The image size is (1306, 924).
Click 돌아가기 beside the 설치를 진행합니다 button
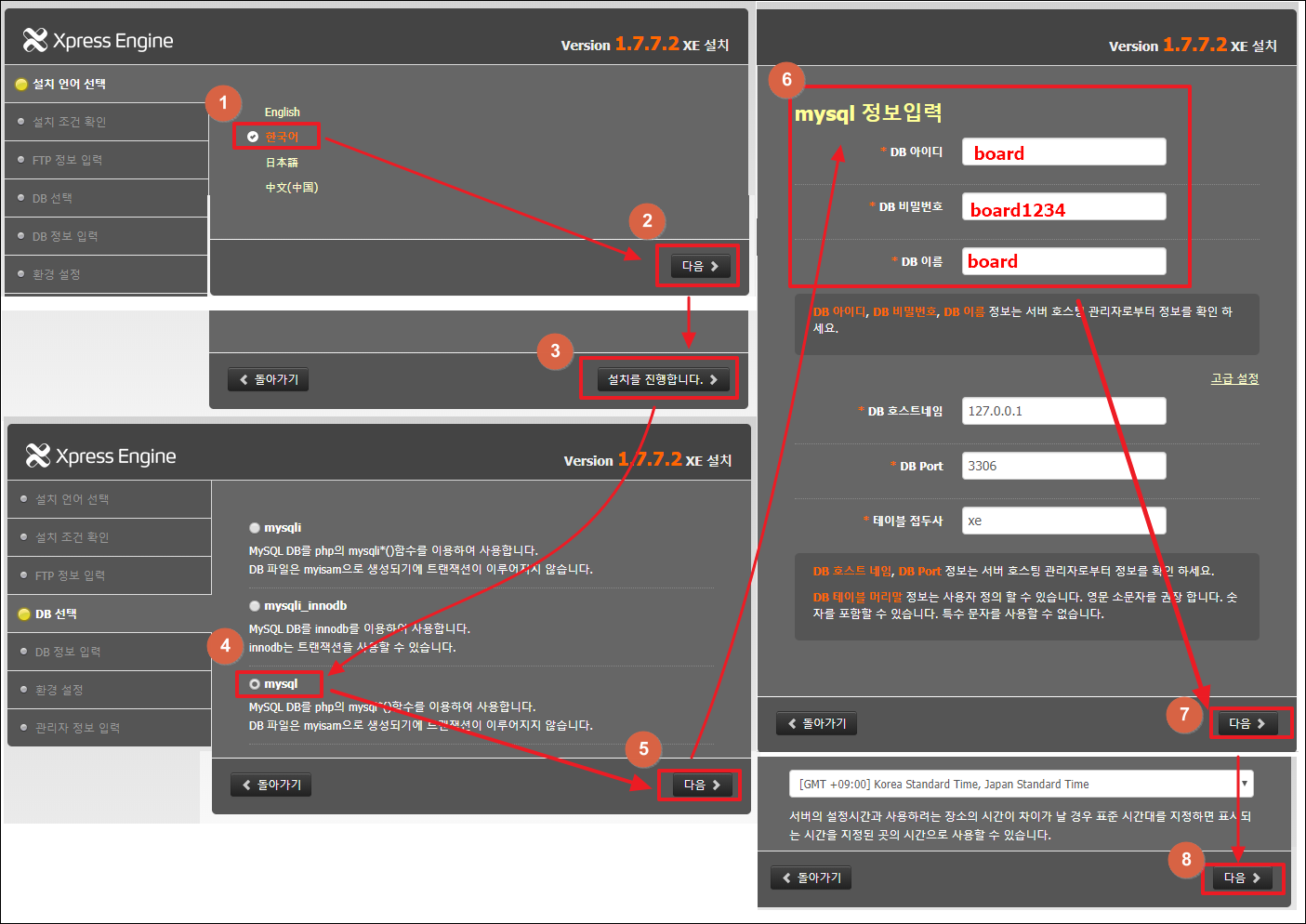(x=269, y=379)
